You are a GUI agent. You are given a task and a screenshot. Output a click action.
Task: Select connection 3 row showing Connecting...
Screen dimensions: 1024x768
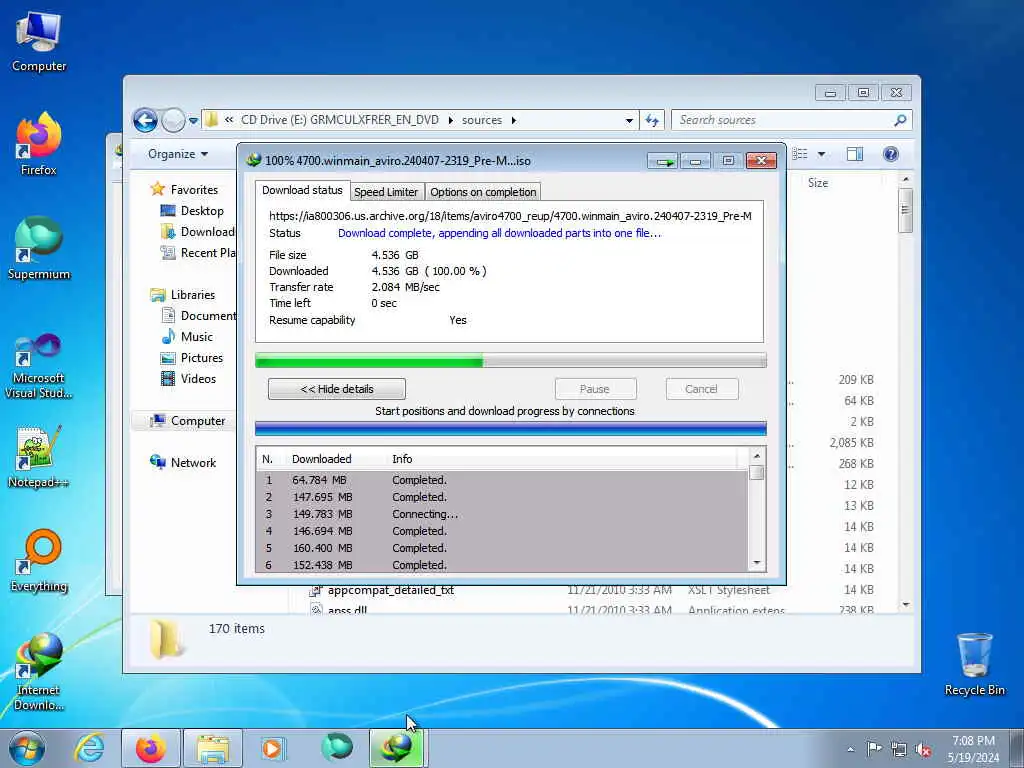(502, 514)
